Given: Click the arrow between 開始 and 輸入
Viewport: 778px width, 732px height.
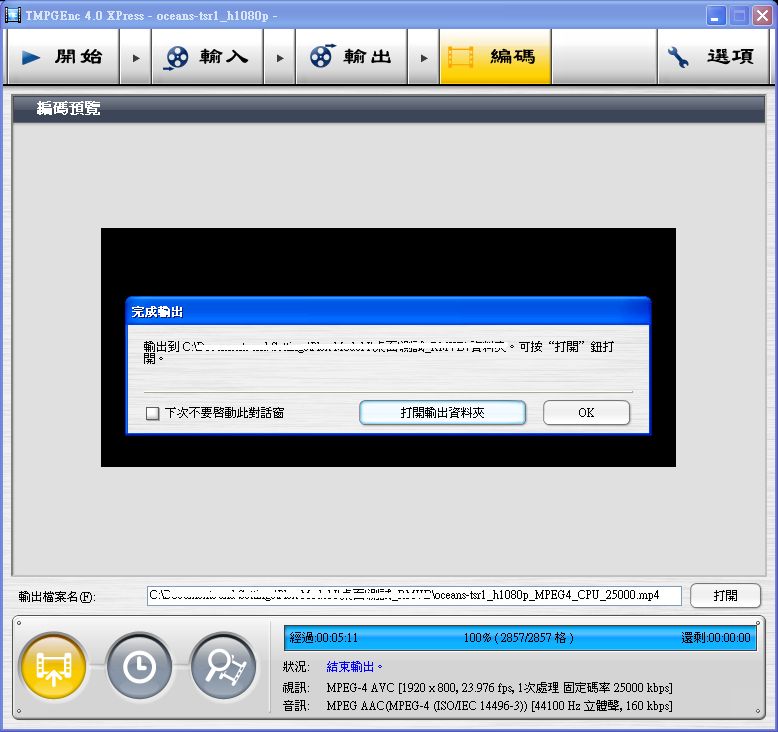Looking at the screenshot, I should pyautogui.click(x=135, y=58).
